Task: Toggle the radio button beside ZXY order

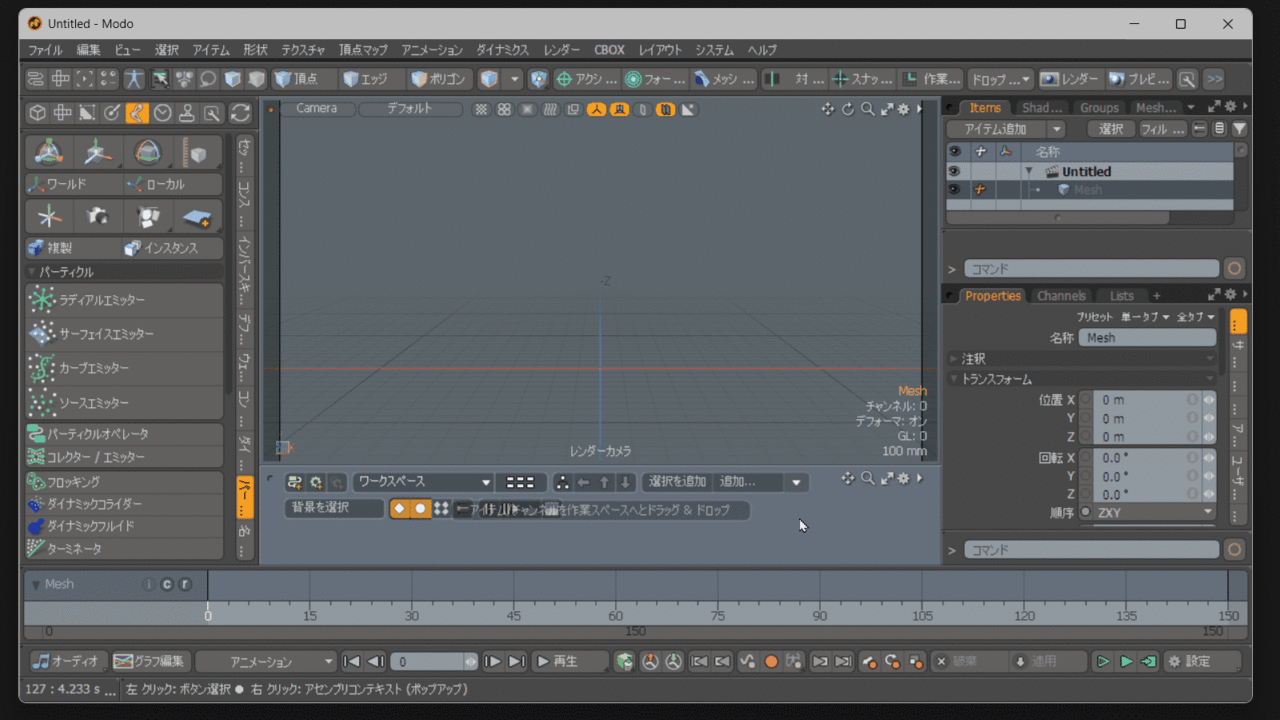Action: 1086,512
